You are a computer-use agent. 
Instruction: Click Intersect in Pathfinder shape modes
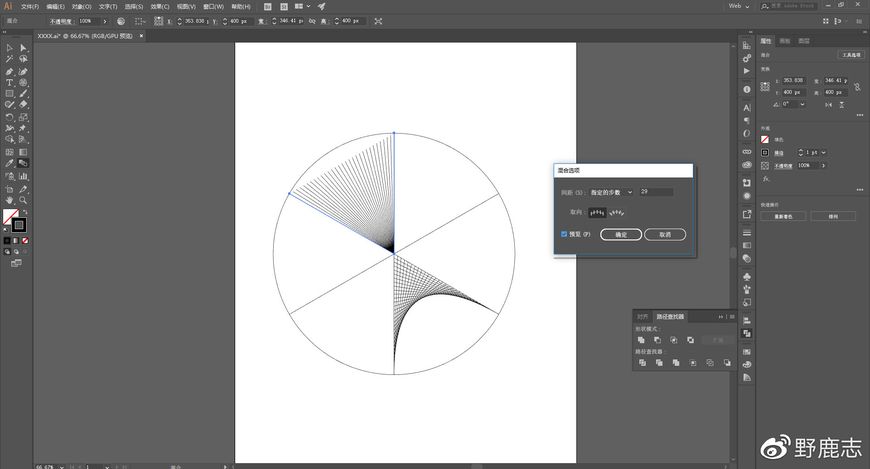click(674, 340)
